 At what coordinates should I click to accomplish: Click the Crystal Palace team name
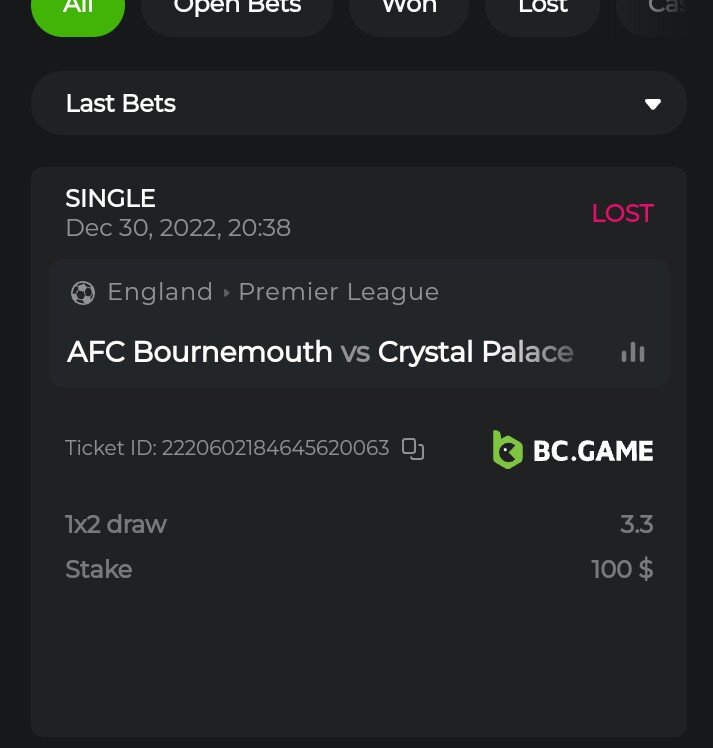click(476, 352)
